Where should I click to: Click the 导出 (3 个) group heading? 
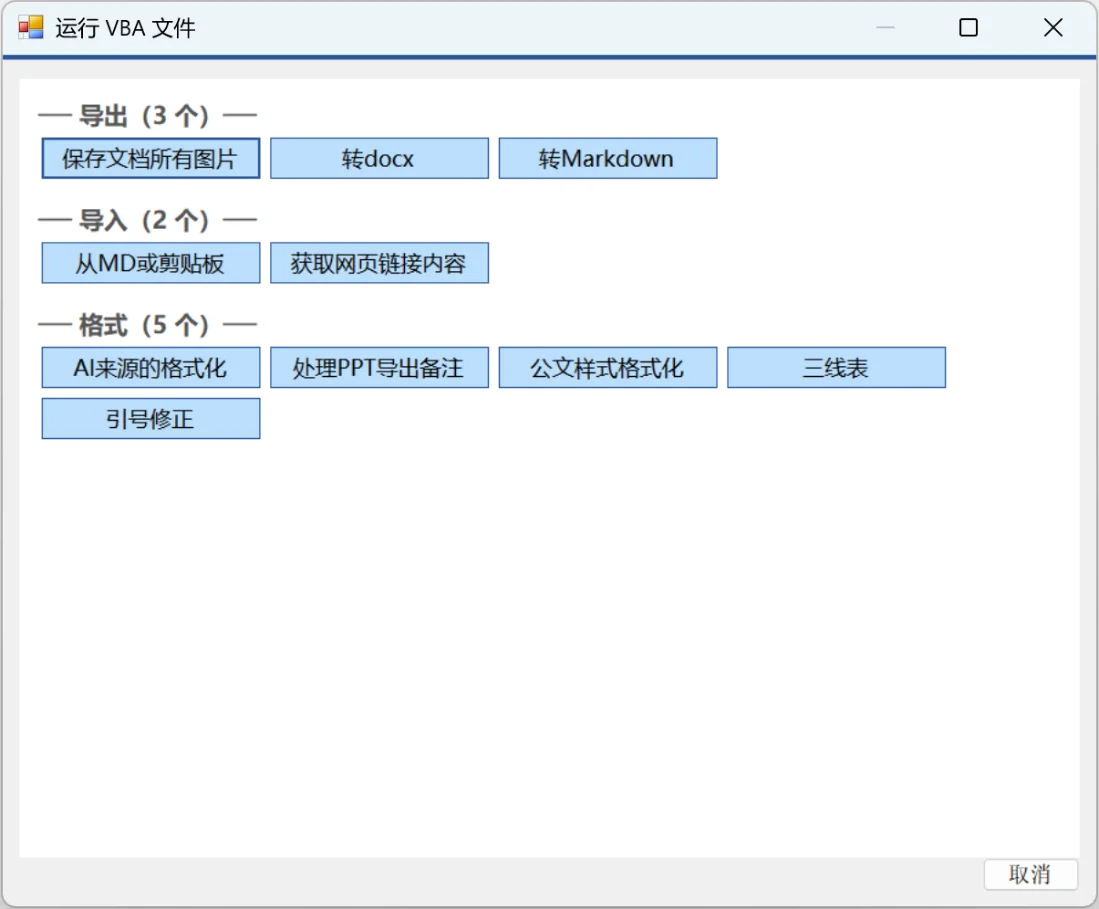coord(147,116)
